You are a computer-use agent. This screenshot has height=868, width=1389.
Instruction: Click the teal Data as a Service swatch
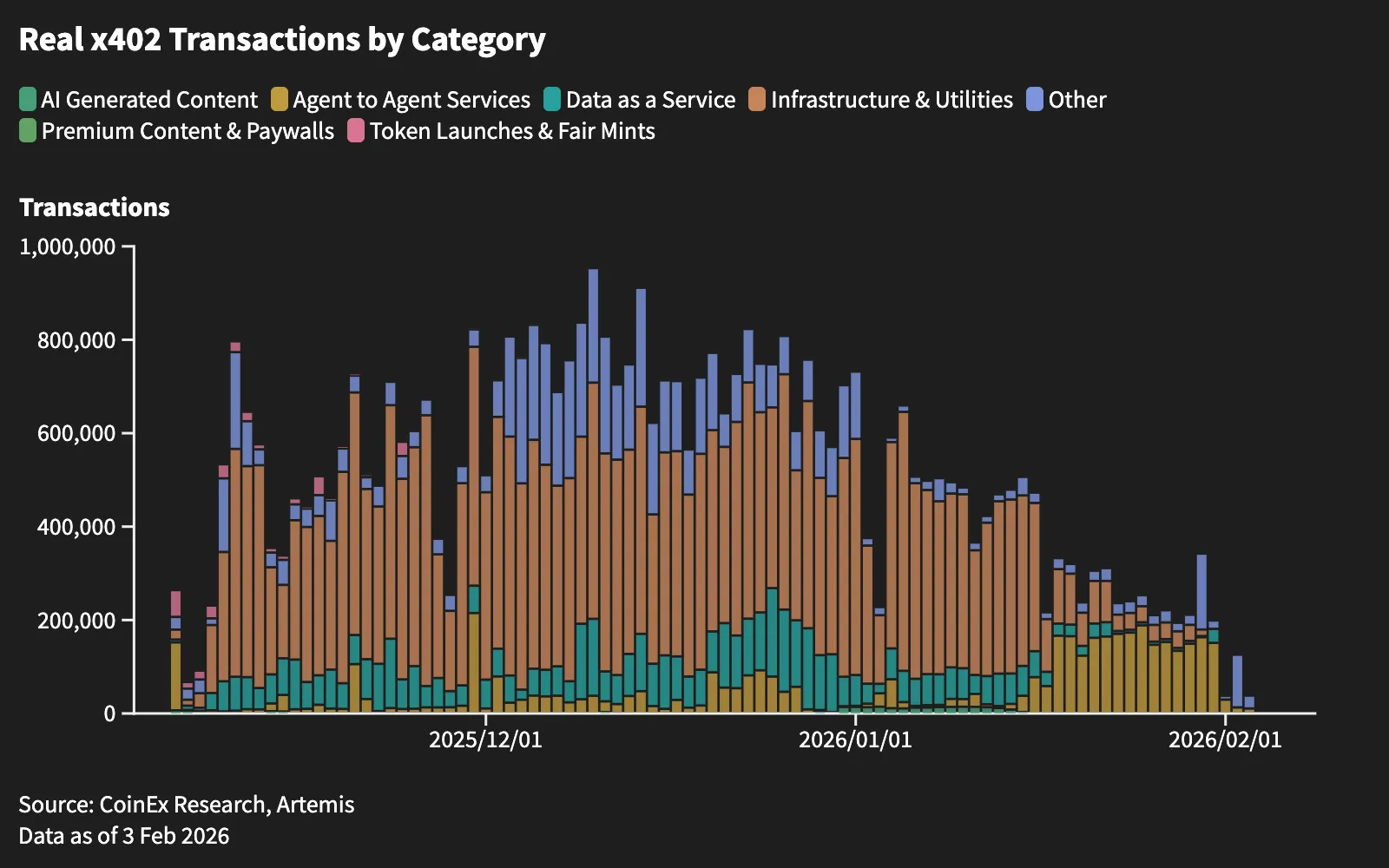(x=552, y=100)
